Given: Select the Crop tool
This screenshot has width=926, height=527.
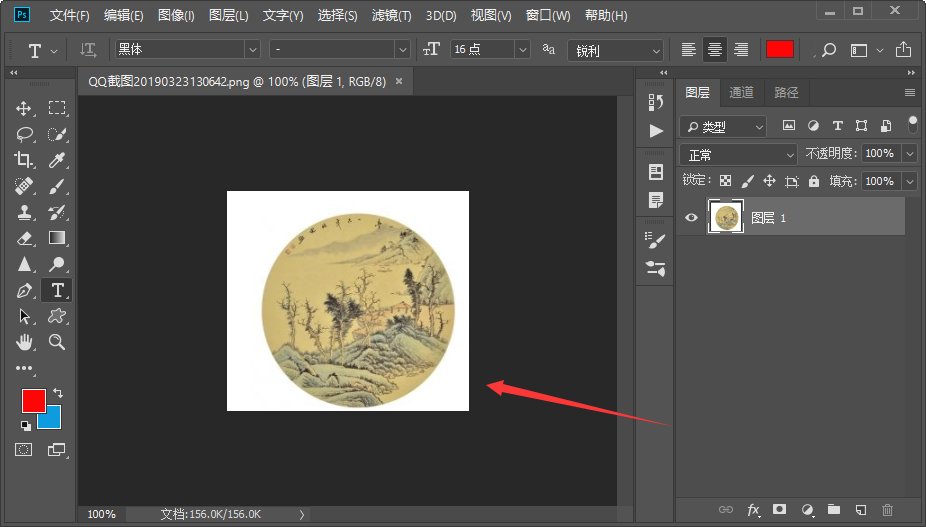Looking at the screenshot, I should 24,160.
